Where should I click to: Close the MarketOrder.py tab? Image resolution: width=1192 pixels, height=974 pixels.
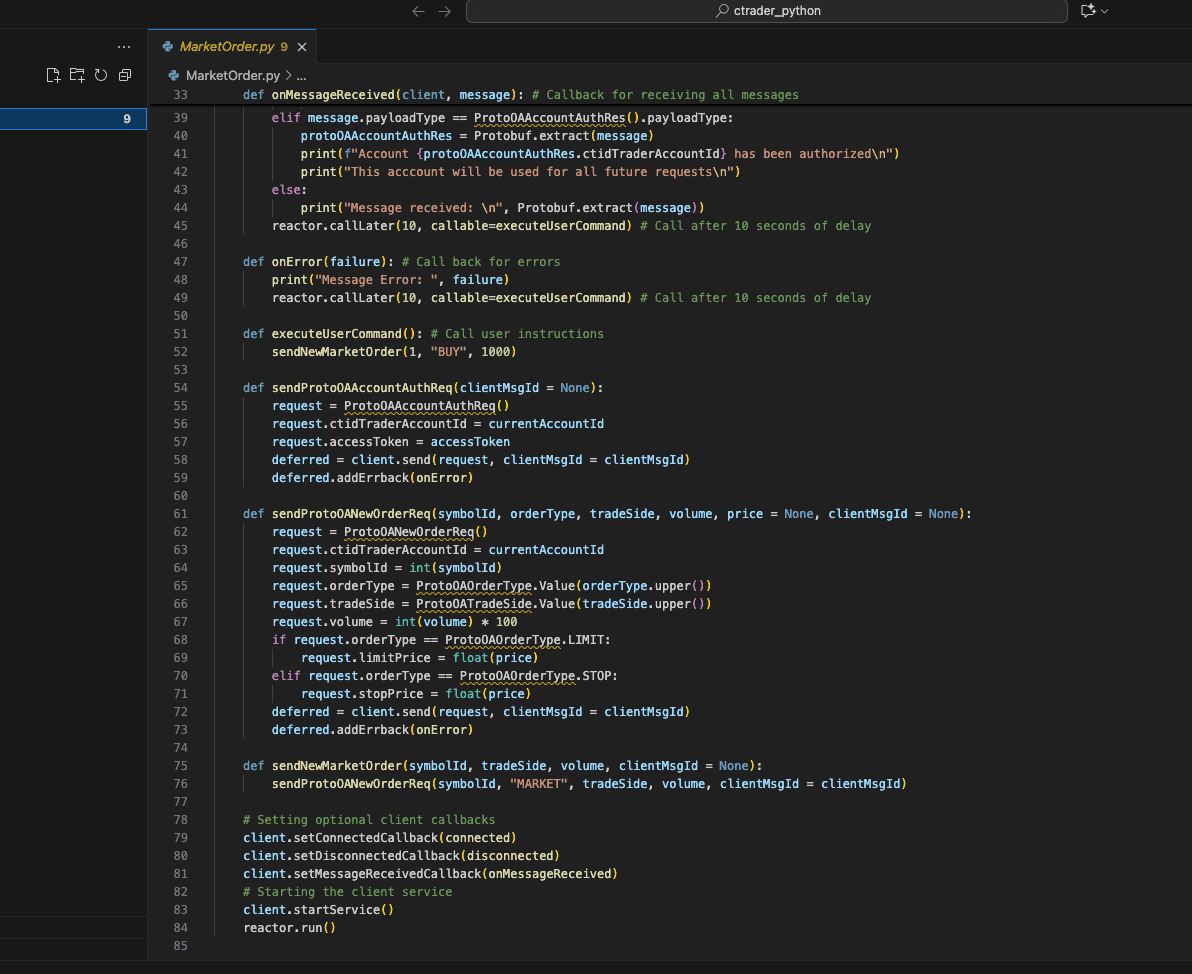(302, 47)
